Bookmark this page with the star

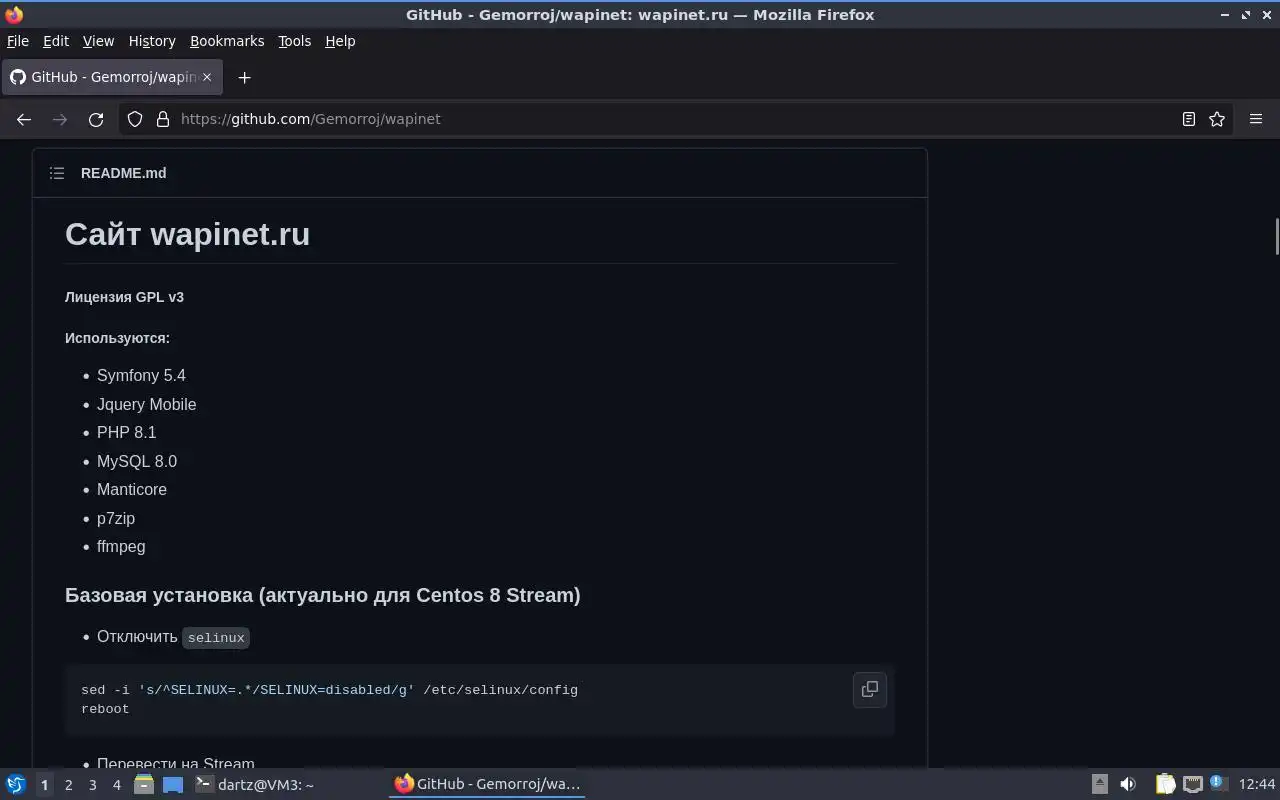[x=1217, y=119]
